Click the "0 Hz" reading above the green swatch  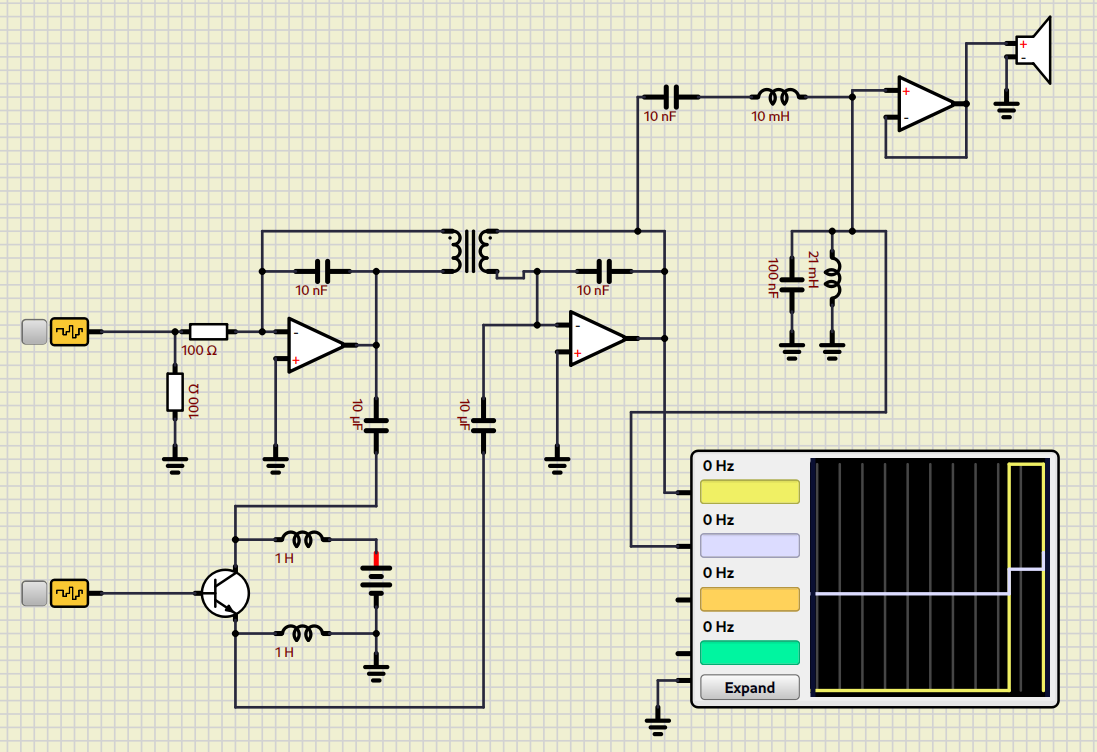coord(719,627)
